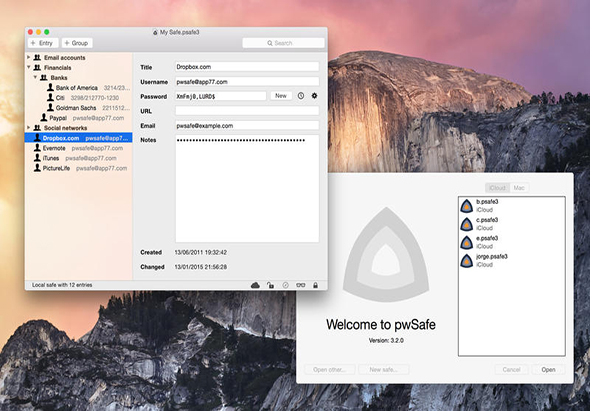Click the cloud sync icon in status bar
This screenshot has width=590, height=411.
[x=255, y=285]
